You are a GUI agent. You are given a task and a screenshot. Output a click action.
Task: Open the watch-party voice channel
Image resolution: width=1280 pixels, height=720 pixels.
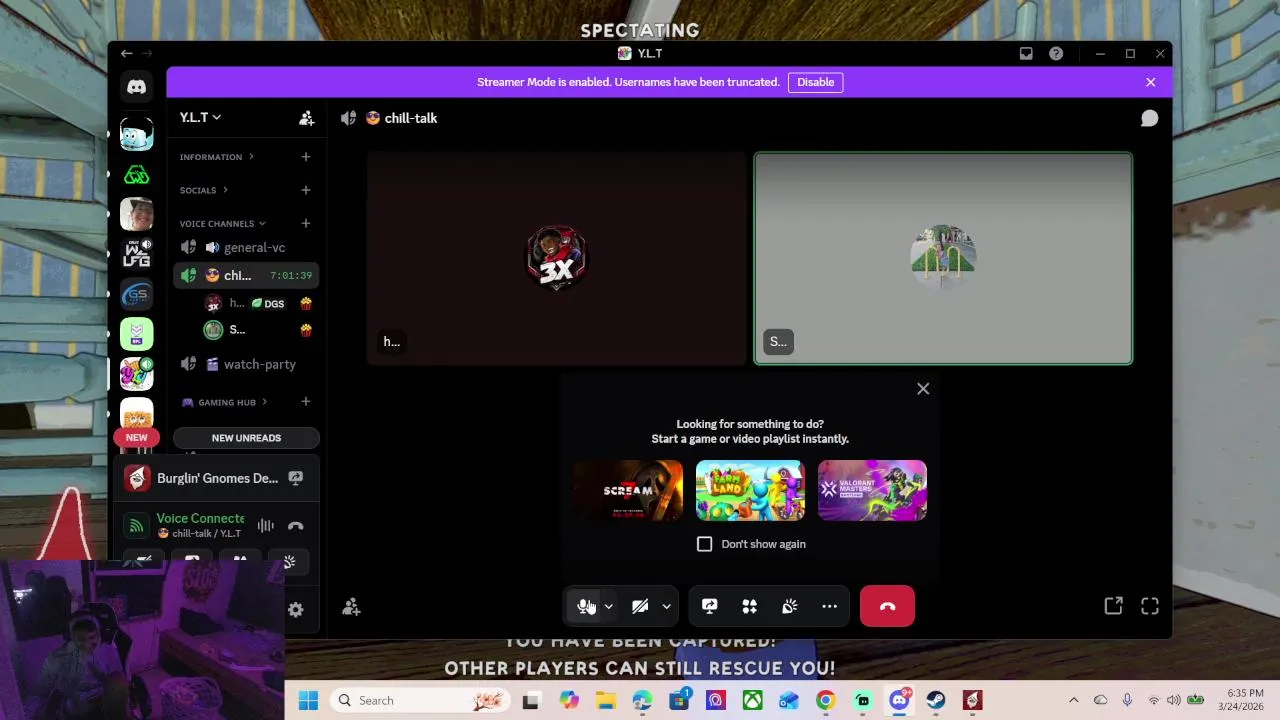click(x=246, y=364)
